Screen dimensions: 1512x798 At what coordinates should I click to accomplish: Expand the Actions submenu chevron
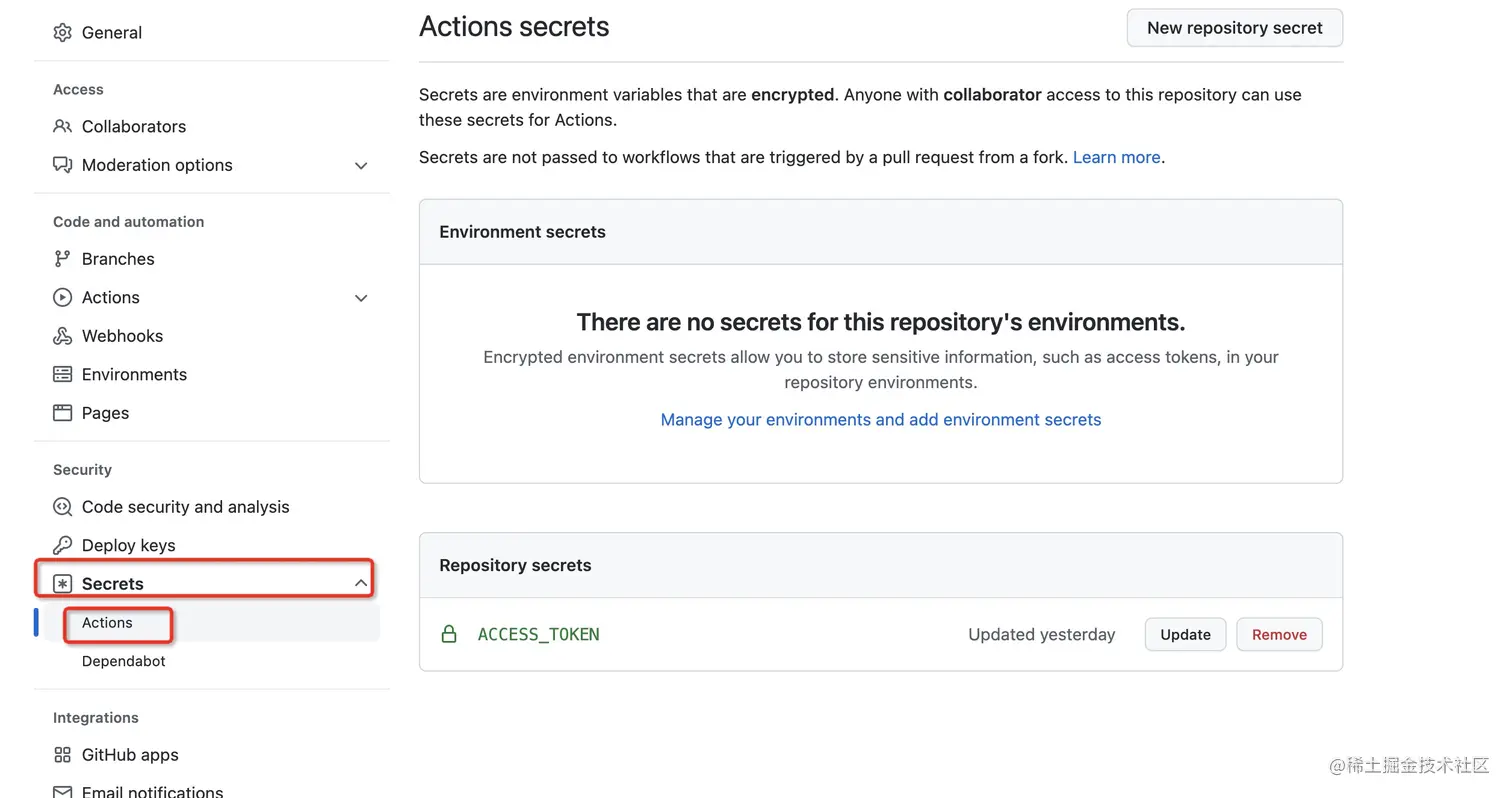(361, 298)
